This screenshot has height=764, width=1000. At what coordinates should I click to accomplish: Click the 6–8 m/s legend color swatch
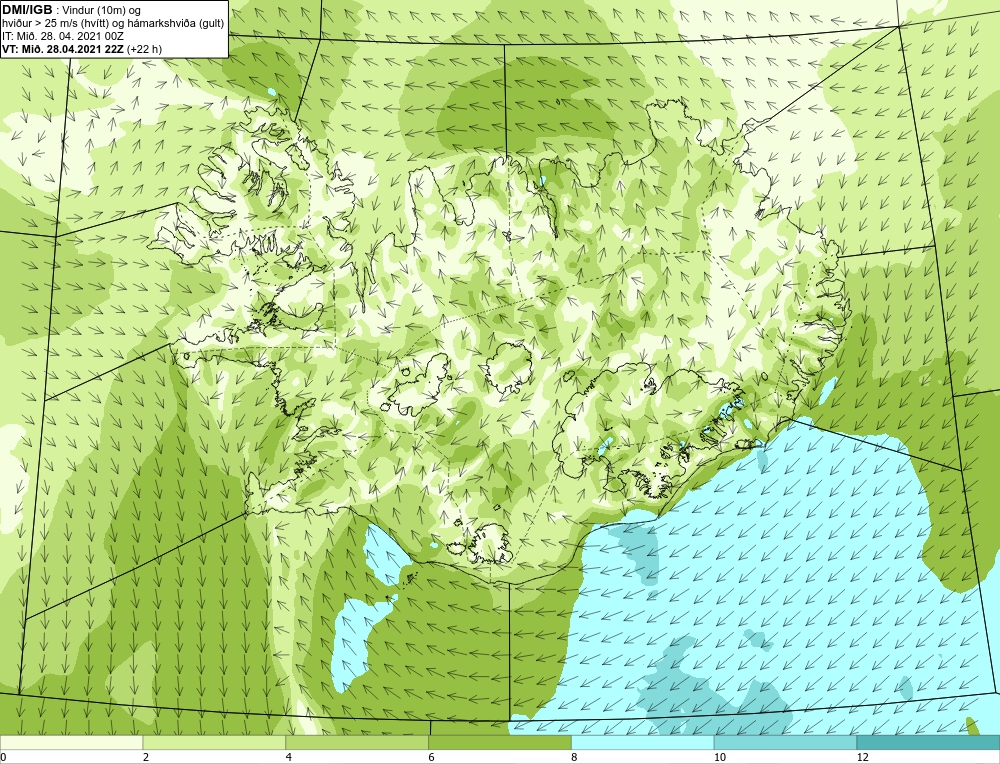point(500,742)
